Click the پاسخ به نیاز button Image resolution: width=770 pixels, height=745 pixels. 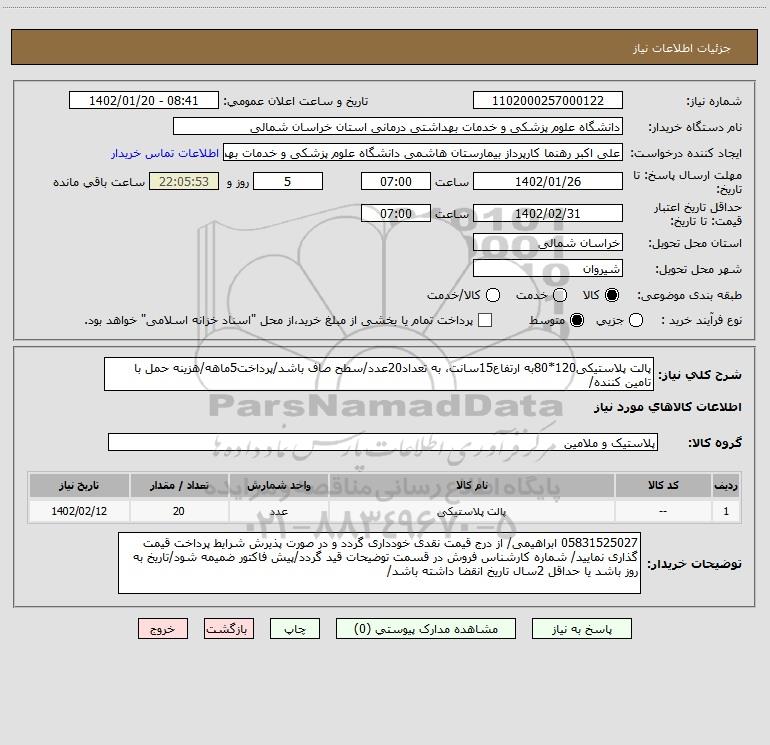tap(581, 629)
